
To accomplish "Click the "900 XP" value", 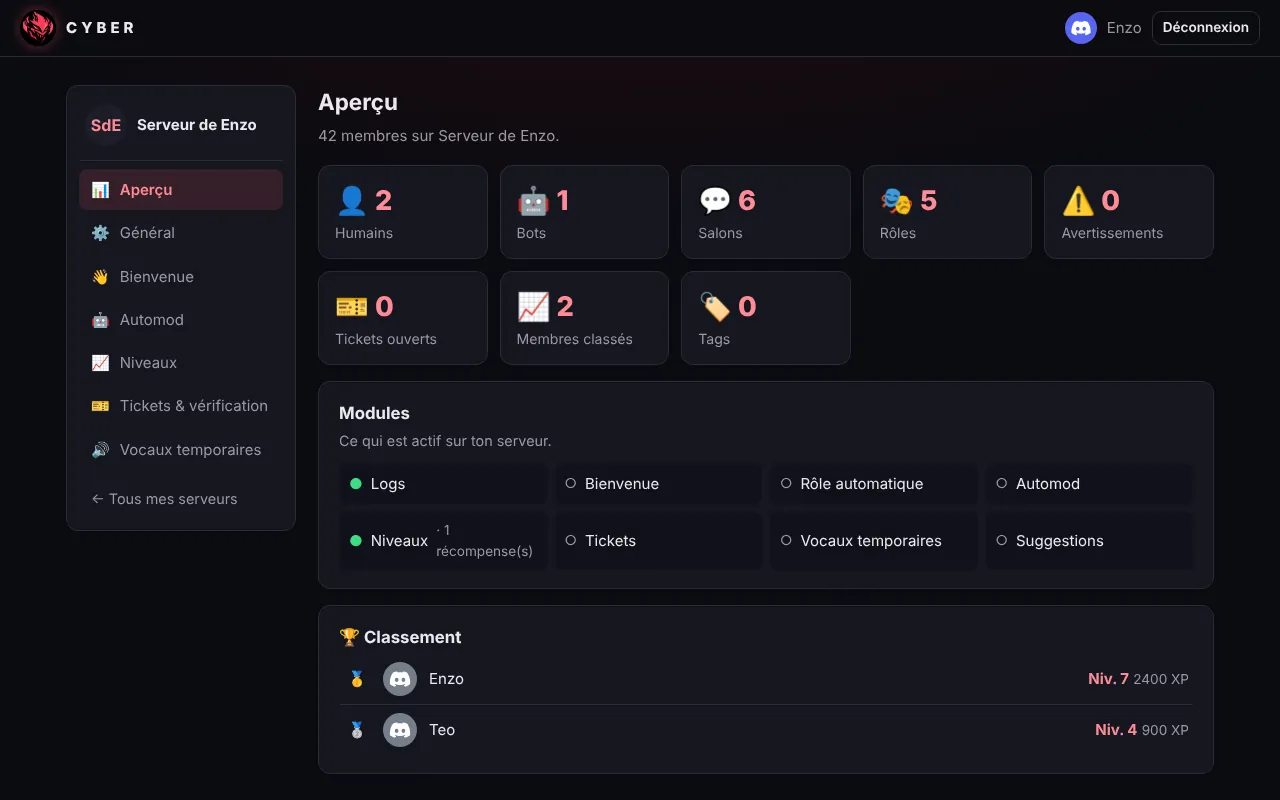I will (x=1165, y=730).
